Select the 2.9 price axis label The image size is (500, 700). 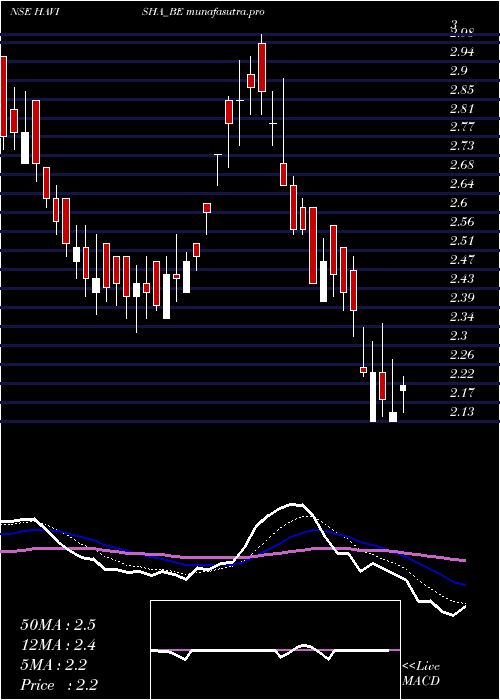(458, 71)
